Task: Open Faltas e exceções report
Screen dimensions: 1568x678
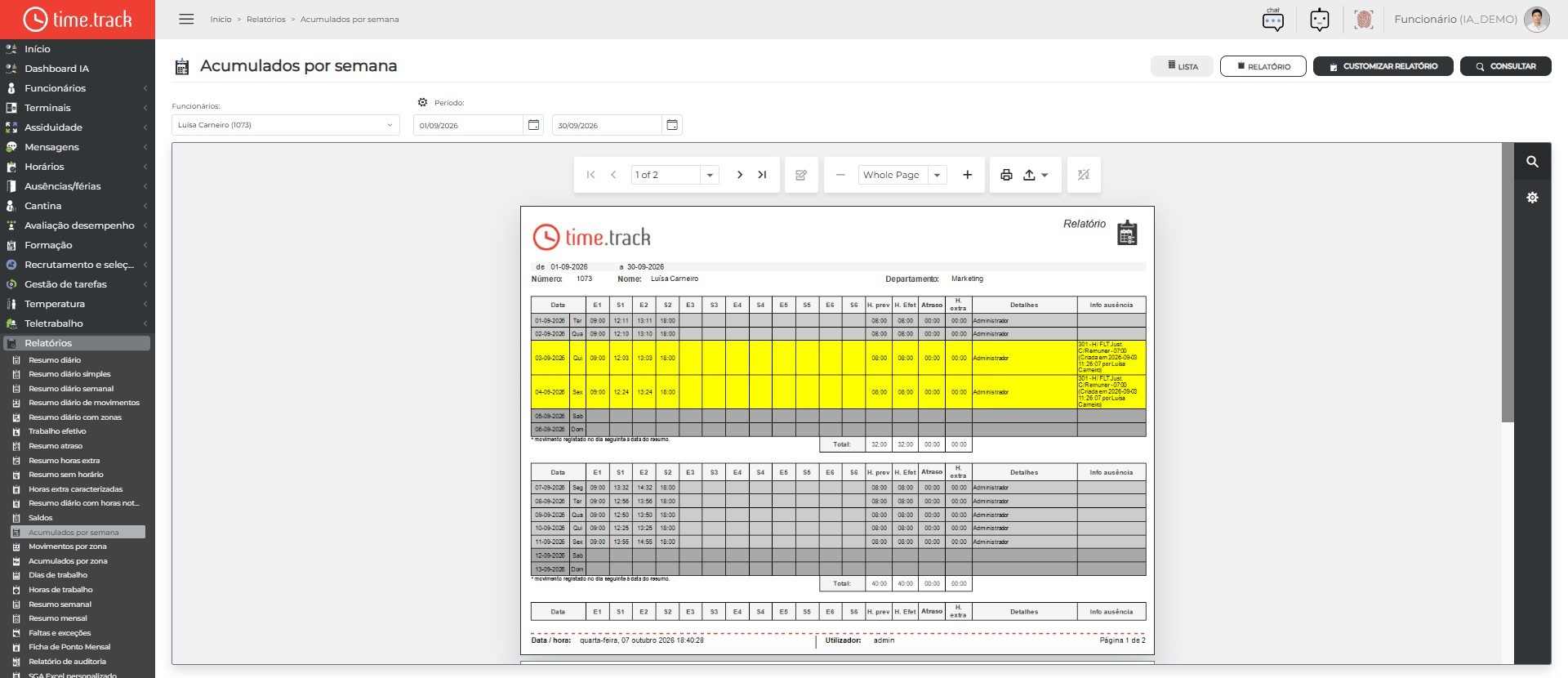Action: click(60, 633)
